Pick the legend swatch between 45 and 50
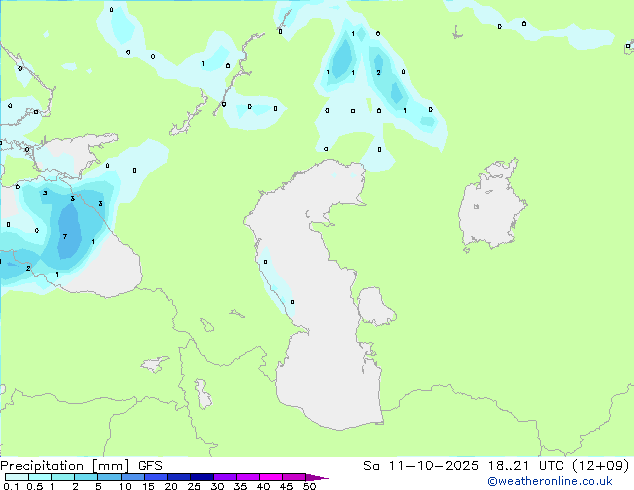The width and height of the screenshot is (634, 490). point(294,477)
